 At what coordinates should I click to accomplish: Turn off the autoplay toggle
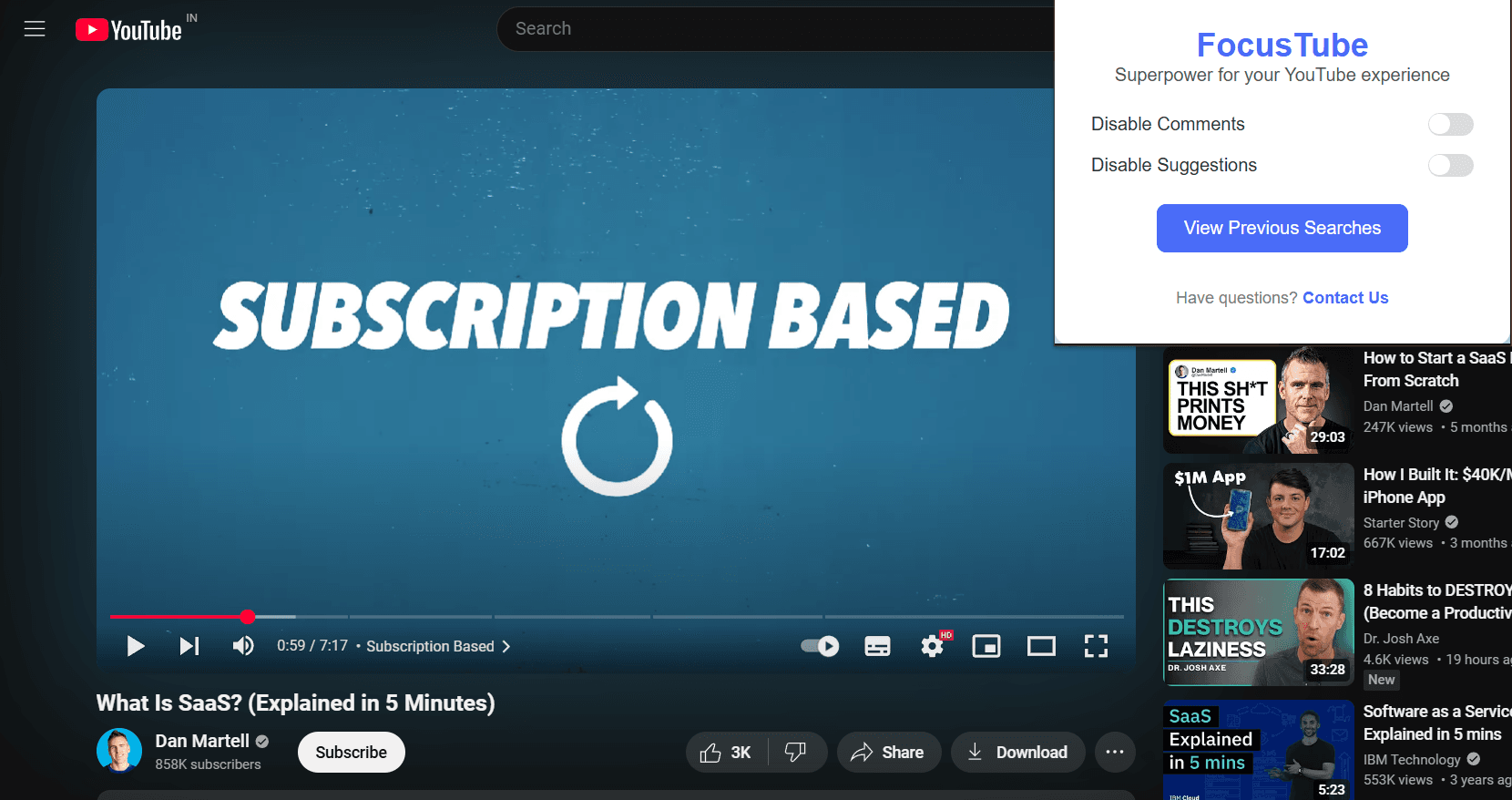tap(820, 646)
